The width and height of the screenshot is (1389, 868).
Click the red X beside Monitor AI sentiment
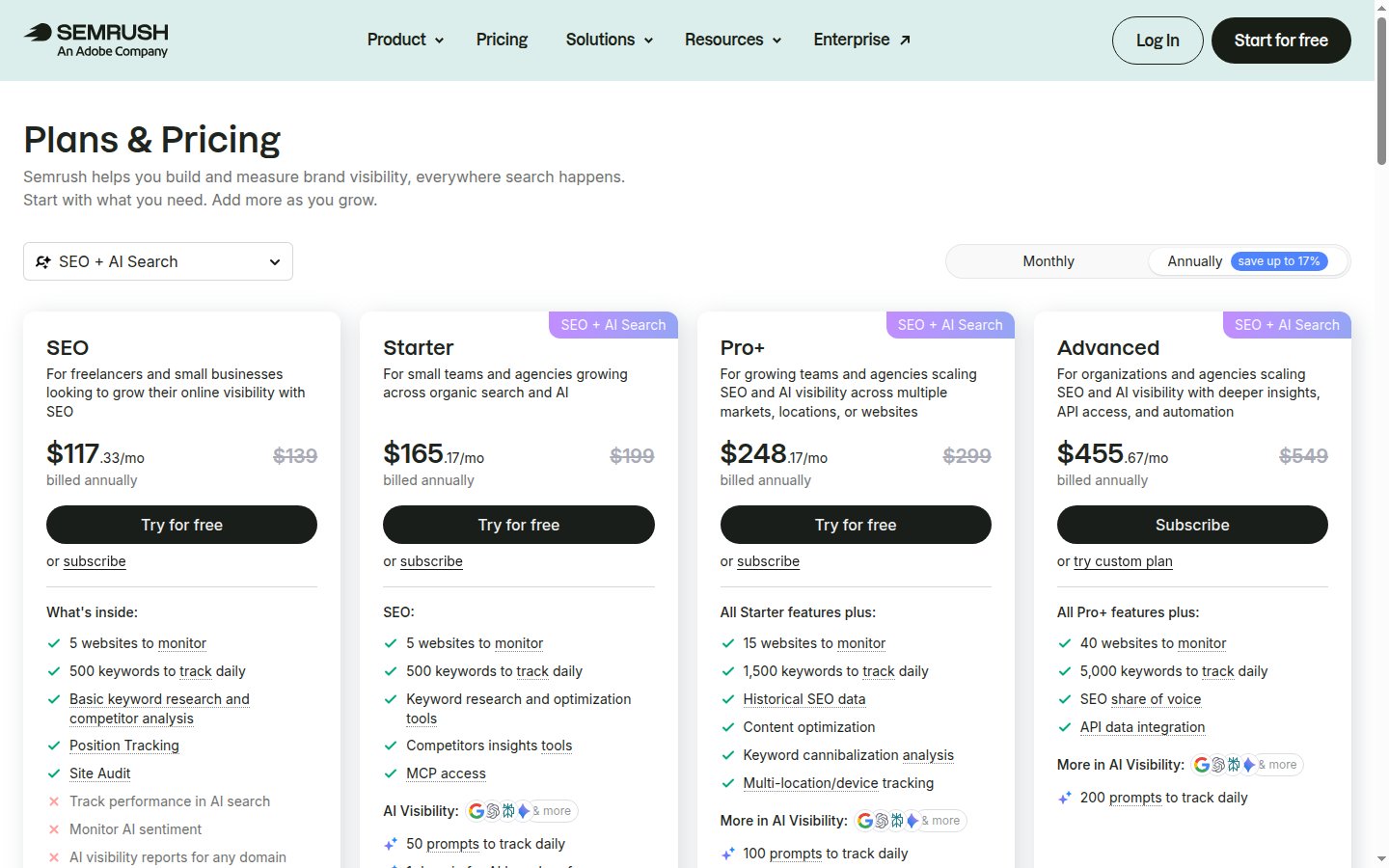pyautogui.click(x=54, y=829)
